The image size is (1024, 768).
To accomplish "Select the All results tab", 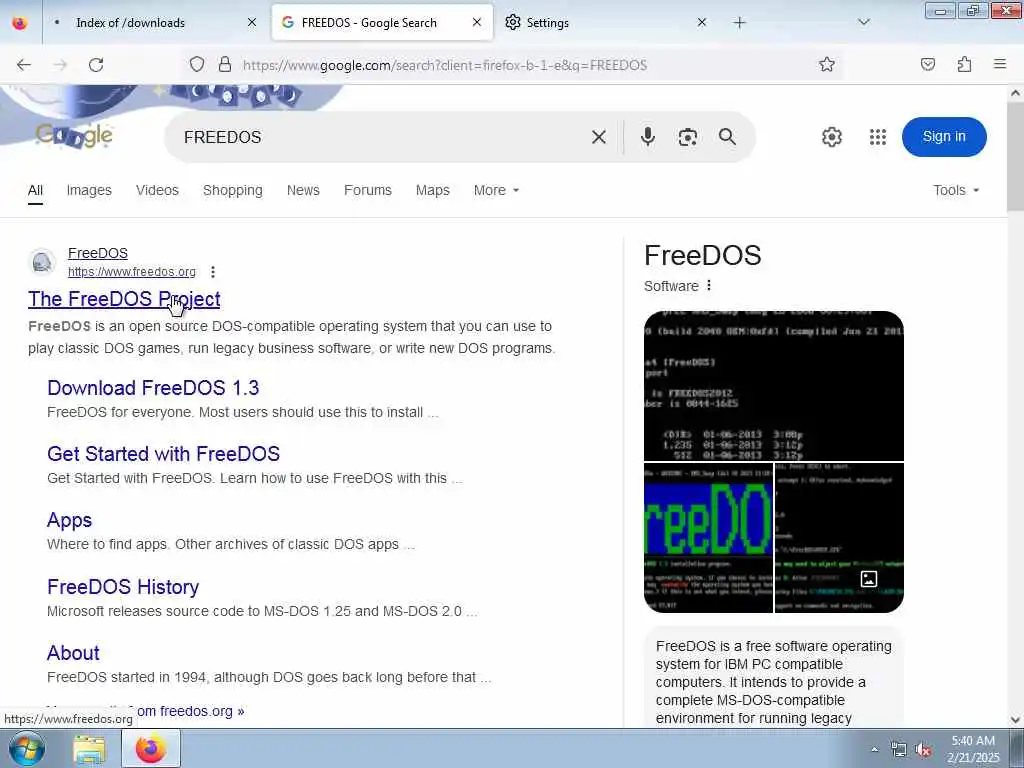I will point(35,190).
